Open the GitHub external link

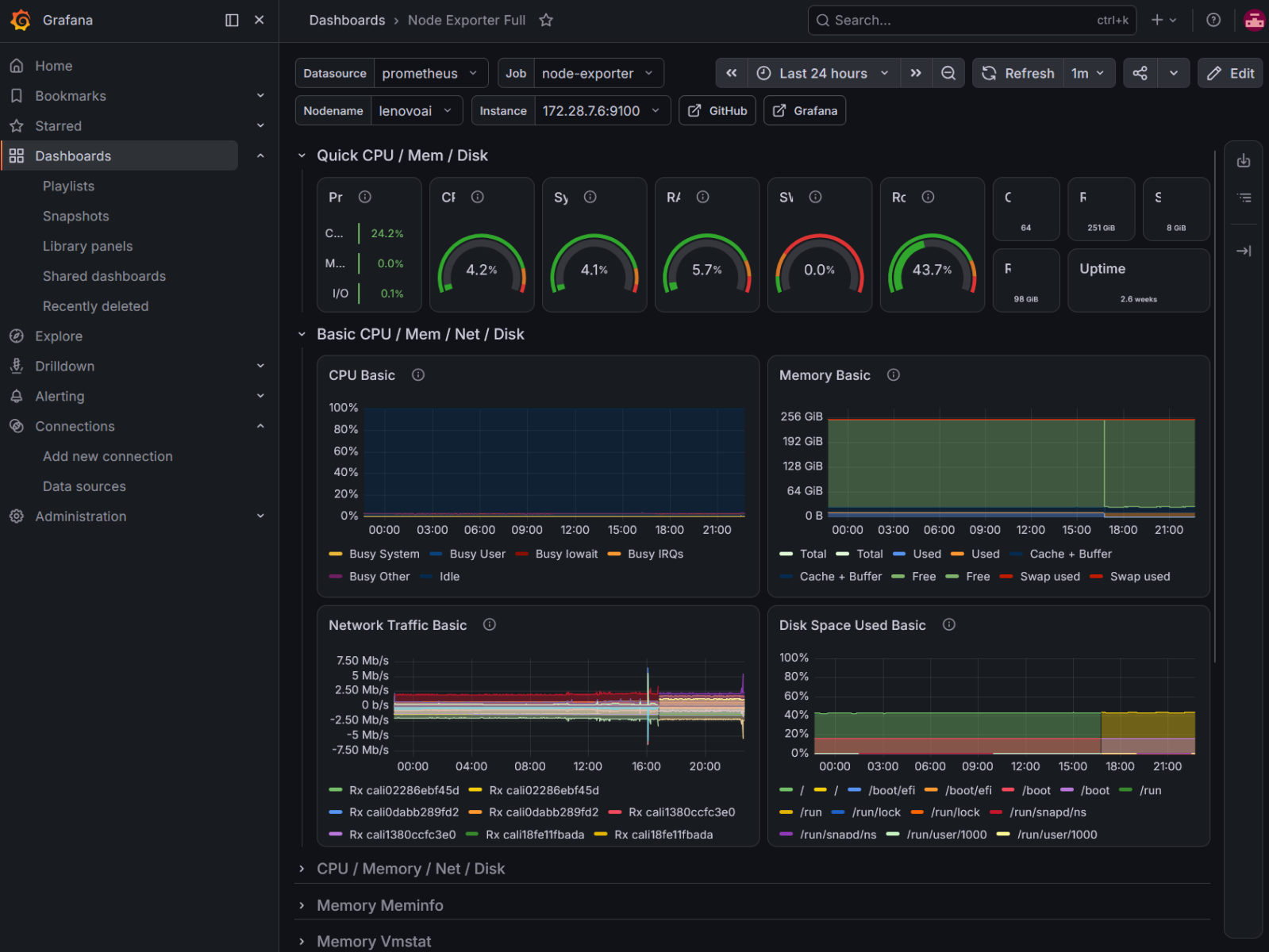717,111
